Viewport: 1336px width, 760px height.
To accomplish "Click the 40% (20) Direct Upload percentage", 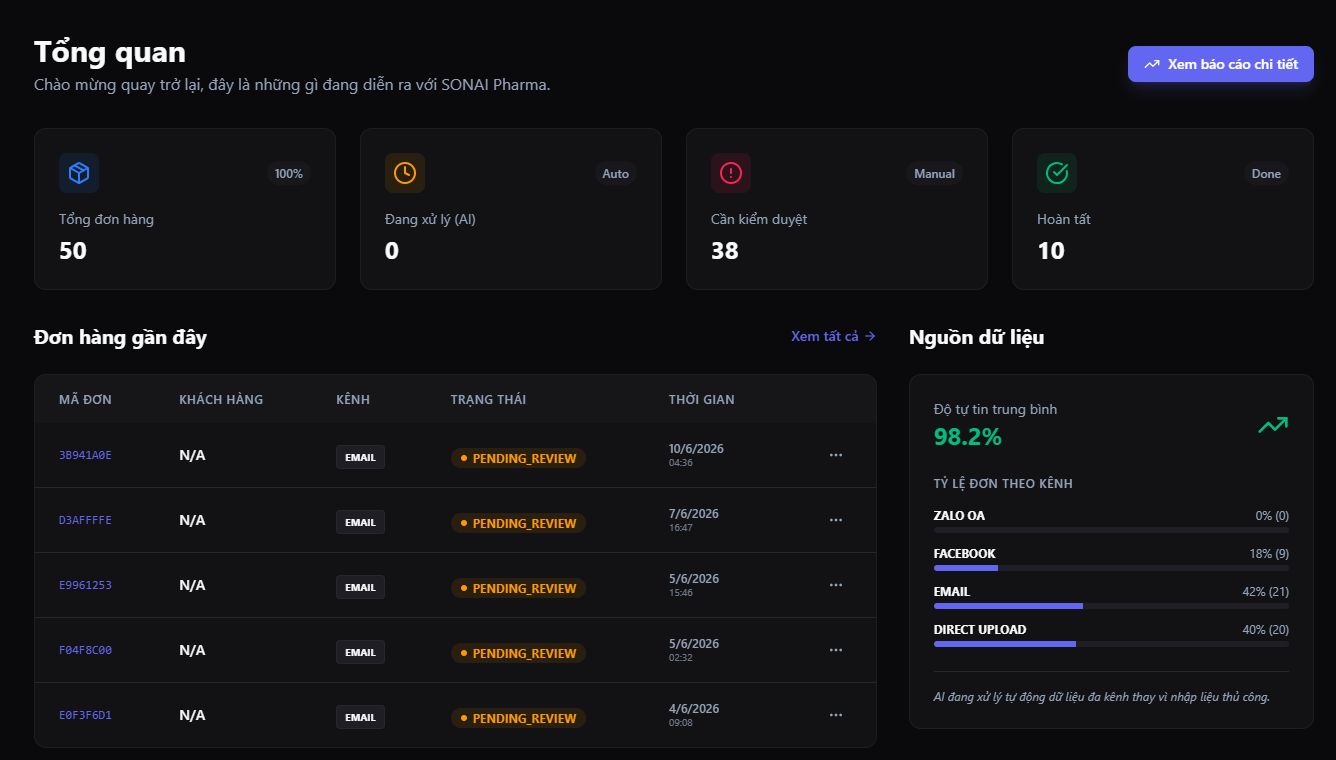I will 1265,630.
